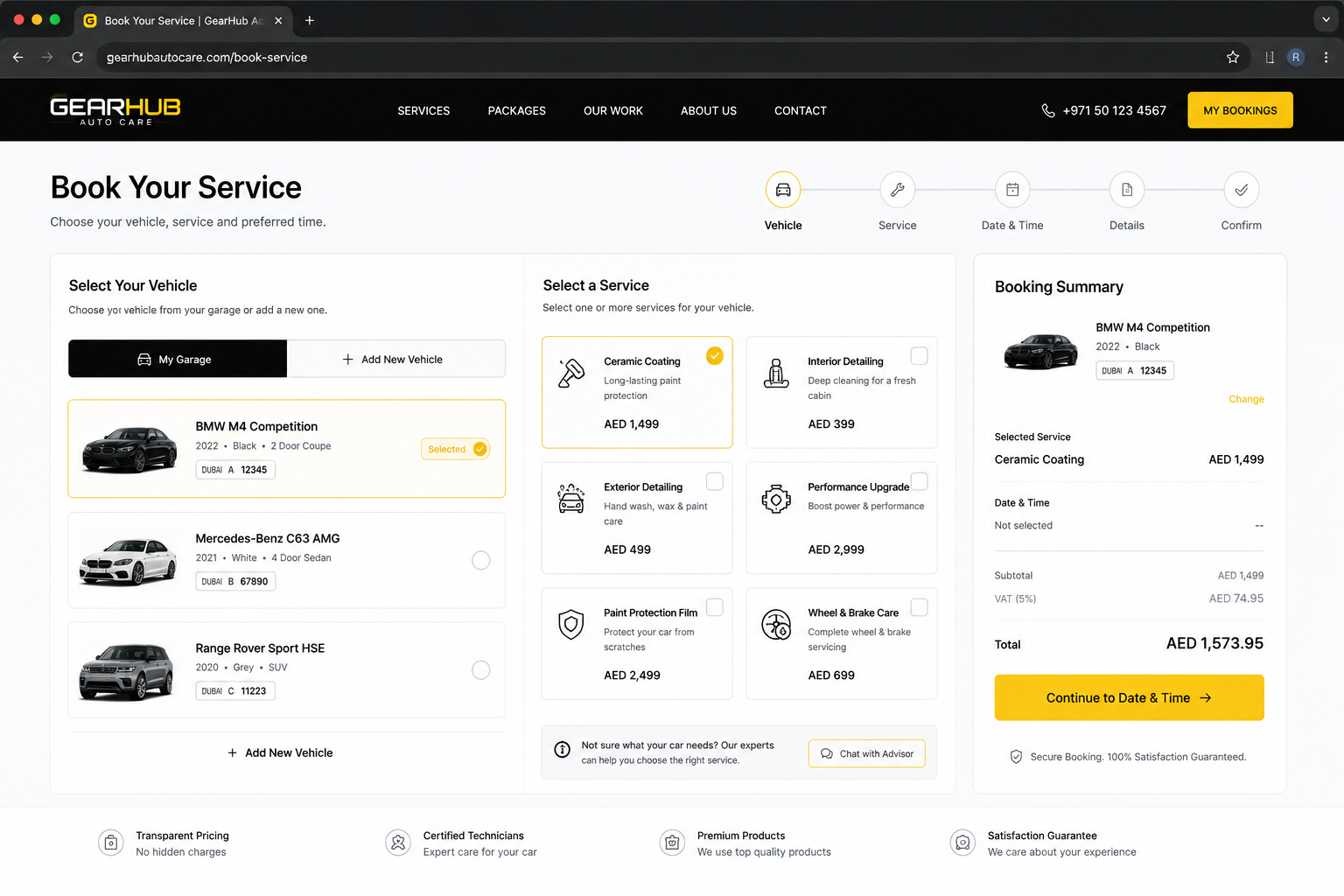Open the browser three-dot menu
The width and height of the screenshot is (1344, 896).
[1326, 57]
